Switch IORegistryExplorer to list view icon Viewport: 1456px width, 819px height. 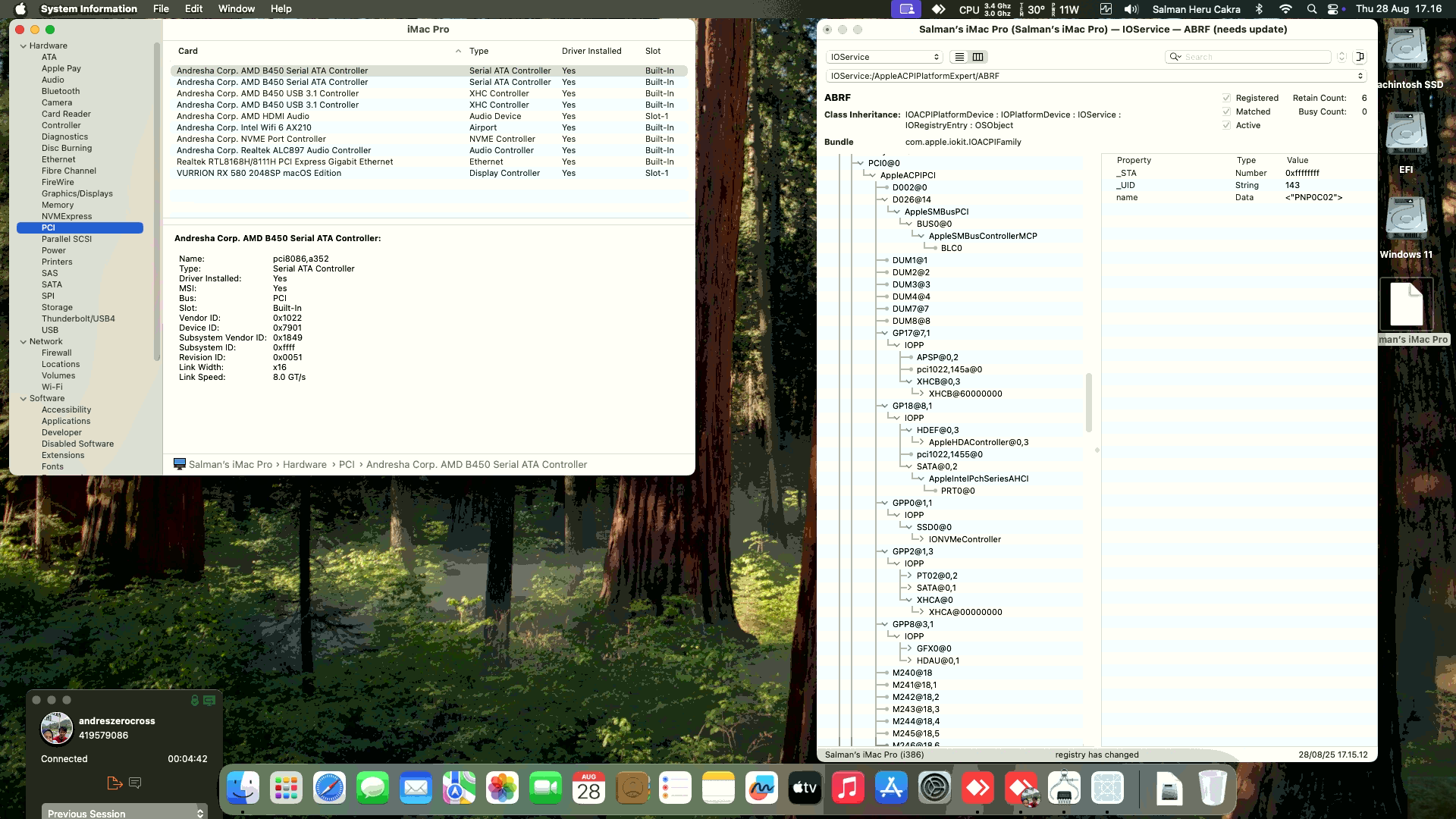point(959,57)
